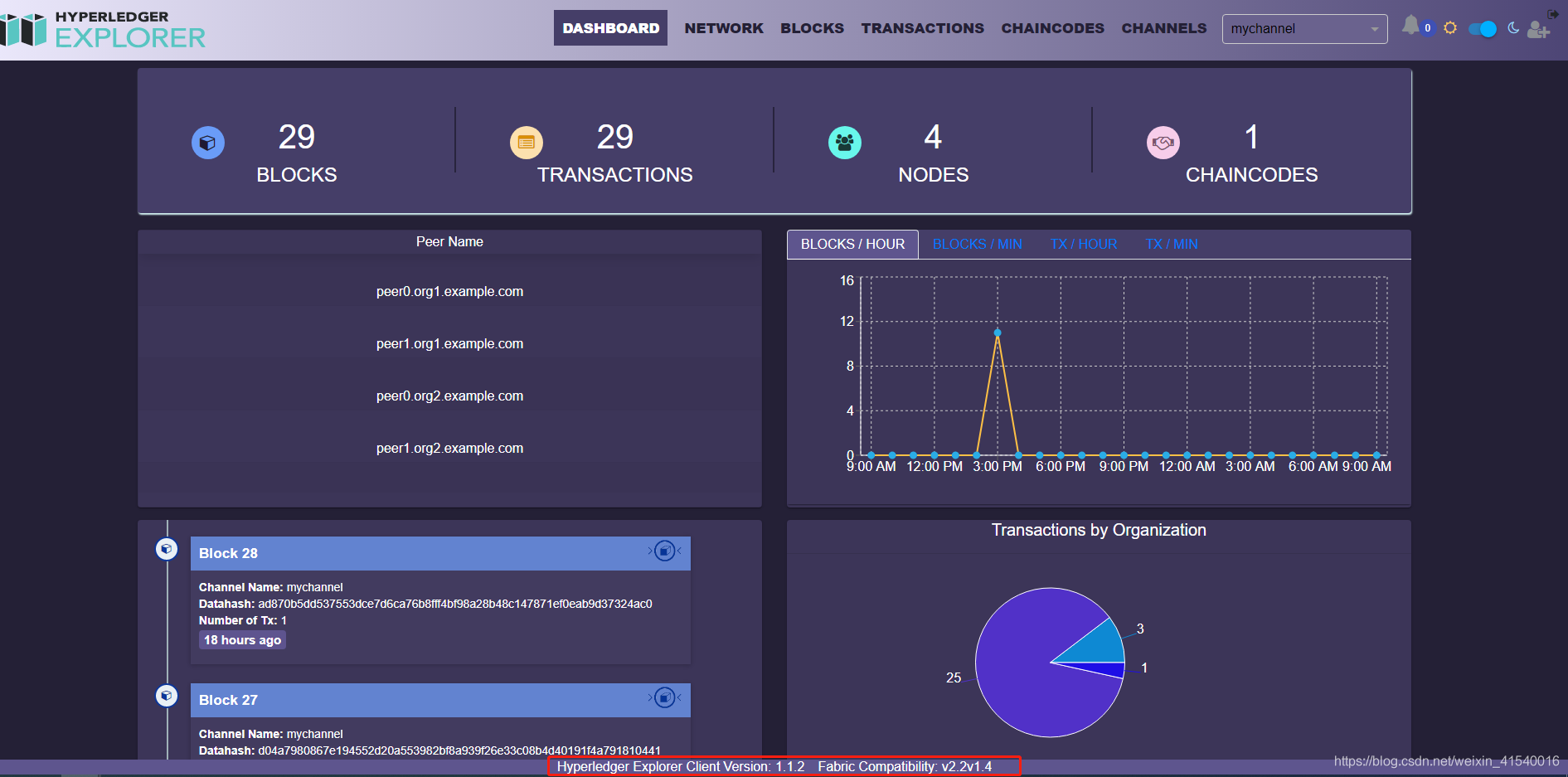
Task: Click the moon dark-mode icon
Action: [1513, 28]
